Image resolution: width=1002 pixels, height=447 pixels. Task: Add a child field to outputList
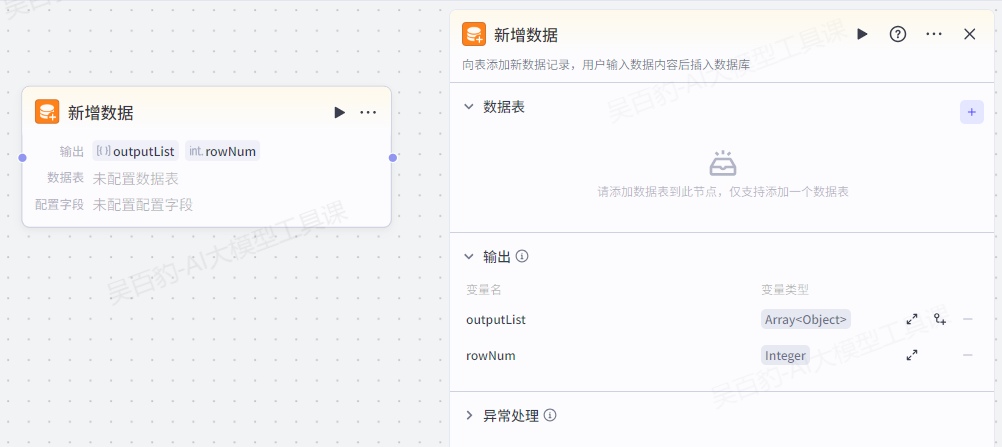[x=940, y=319]
